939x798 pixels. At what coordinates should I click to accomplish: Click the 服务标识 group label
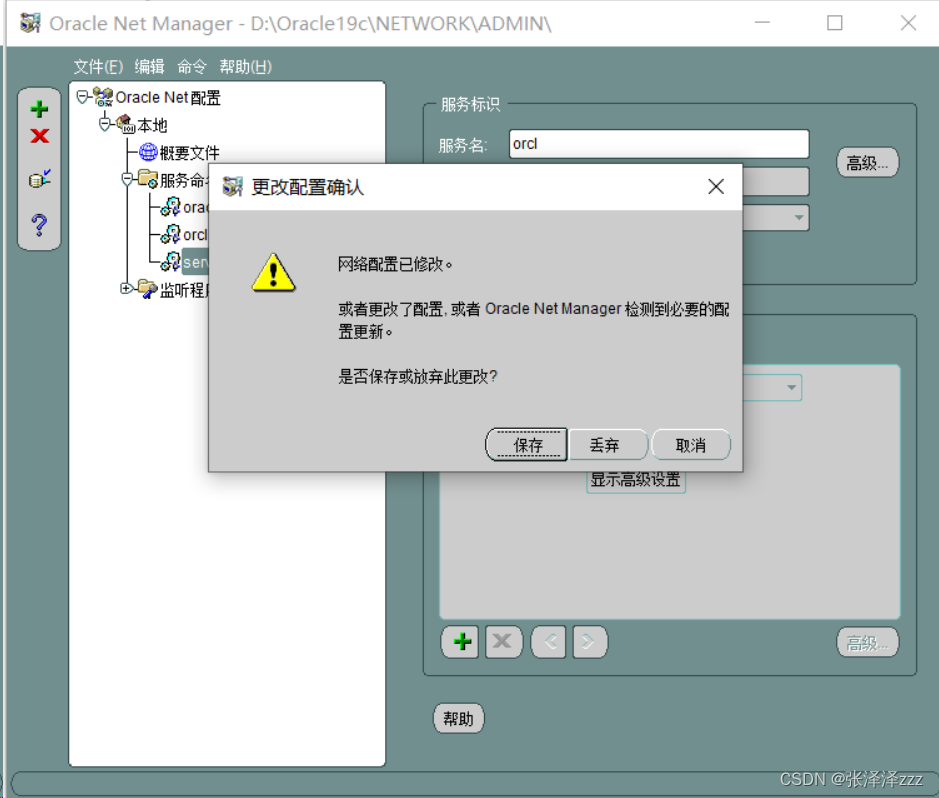click(x=470, y=104)
